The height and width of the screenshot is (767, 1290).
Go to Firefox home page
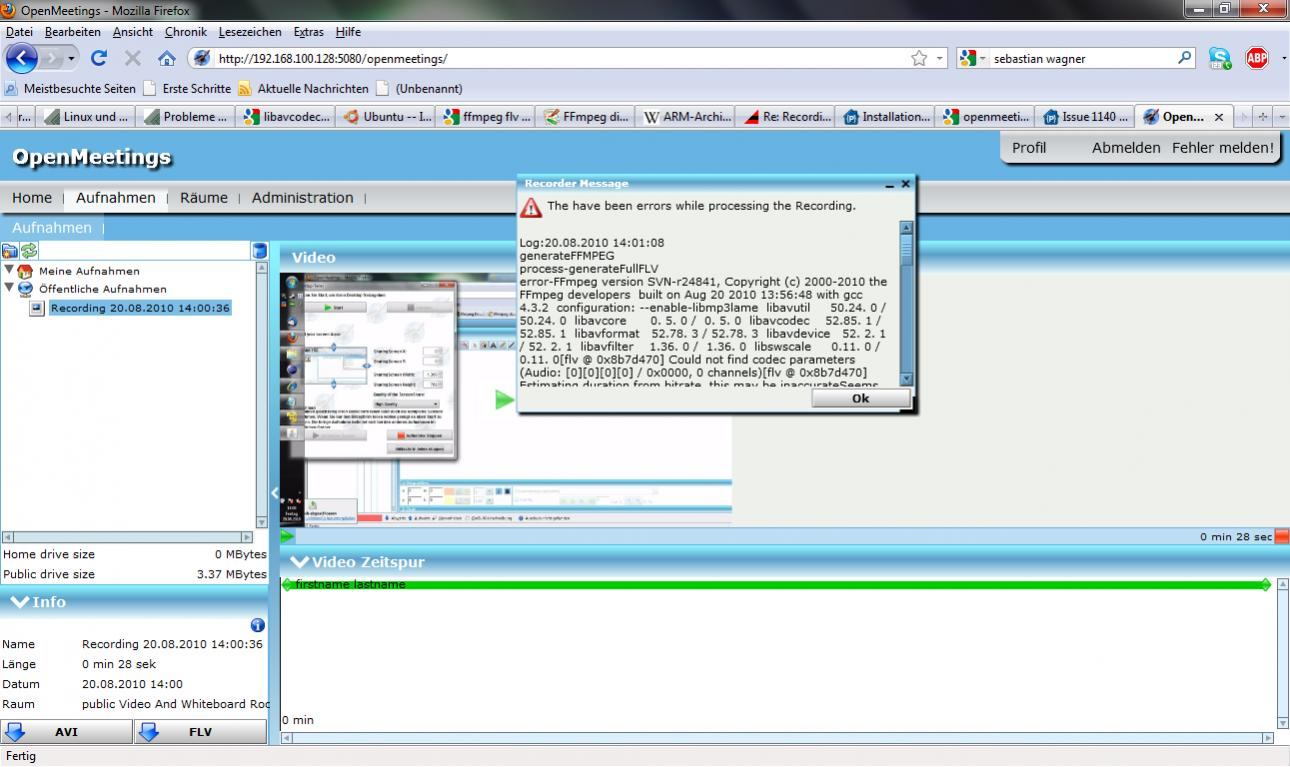point(167,59)
